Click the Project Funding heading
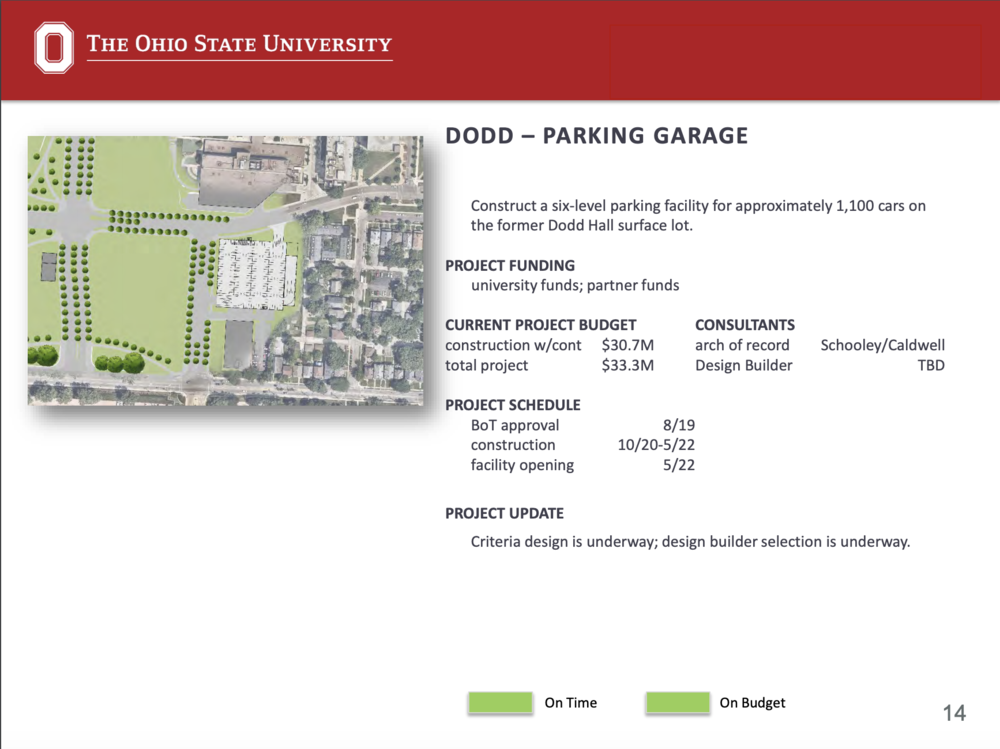1000x749 pixels. tap(510, 265)
